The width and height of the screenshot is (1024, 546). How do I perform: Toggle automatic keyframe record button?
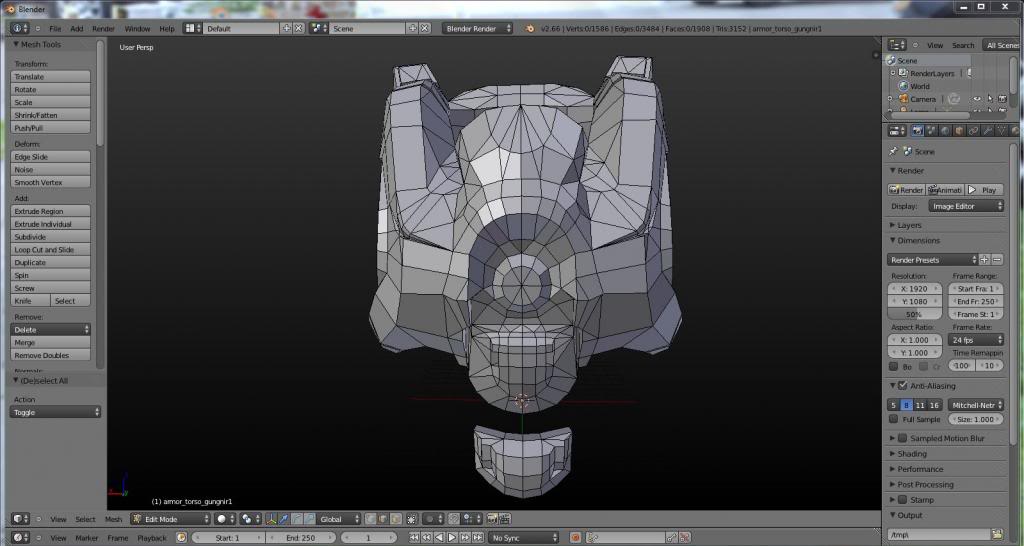pos(575,538)
